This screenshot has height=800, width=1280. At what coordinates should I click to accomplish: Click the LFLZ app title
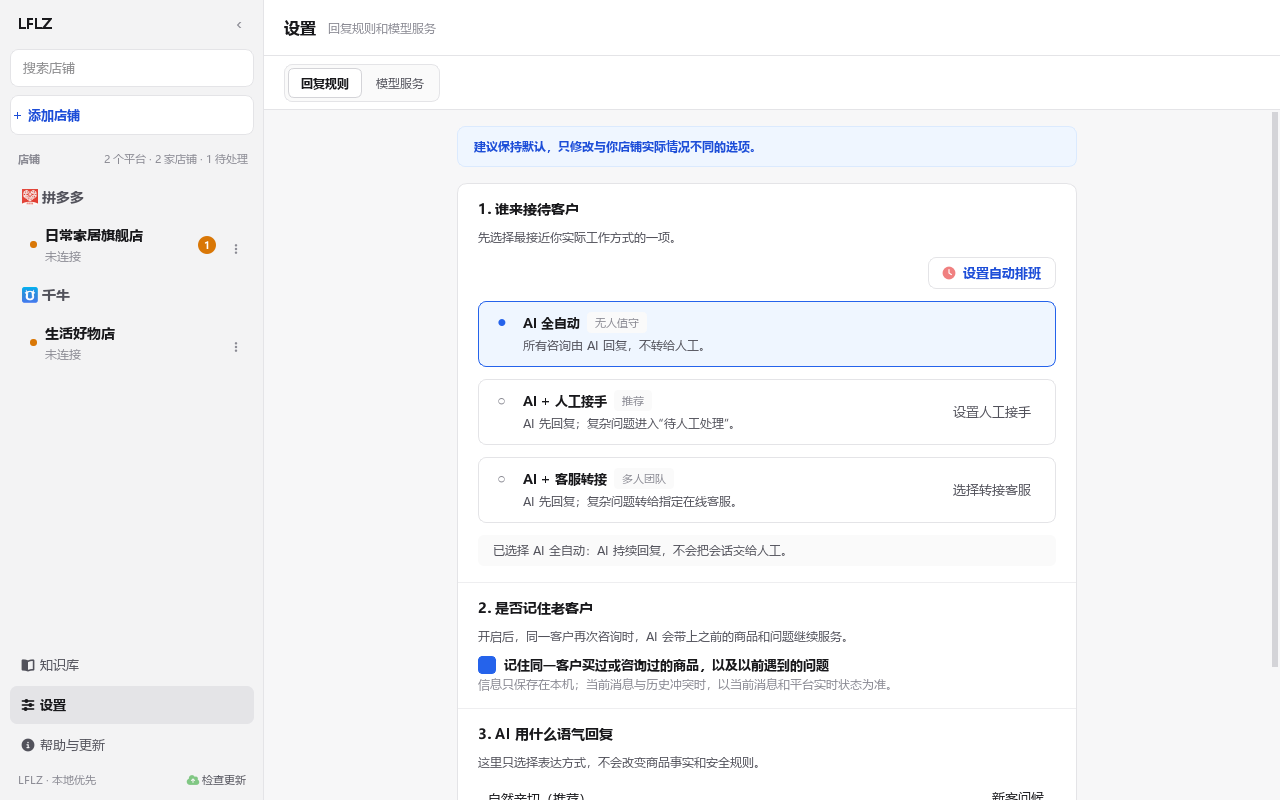pos(35,24)
